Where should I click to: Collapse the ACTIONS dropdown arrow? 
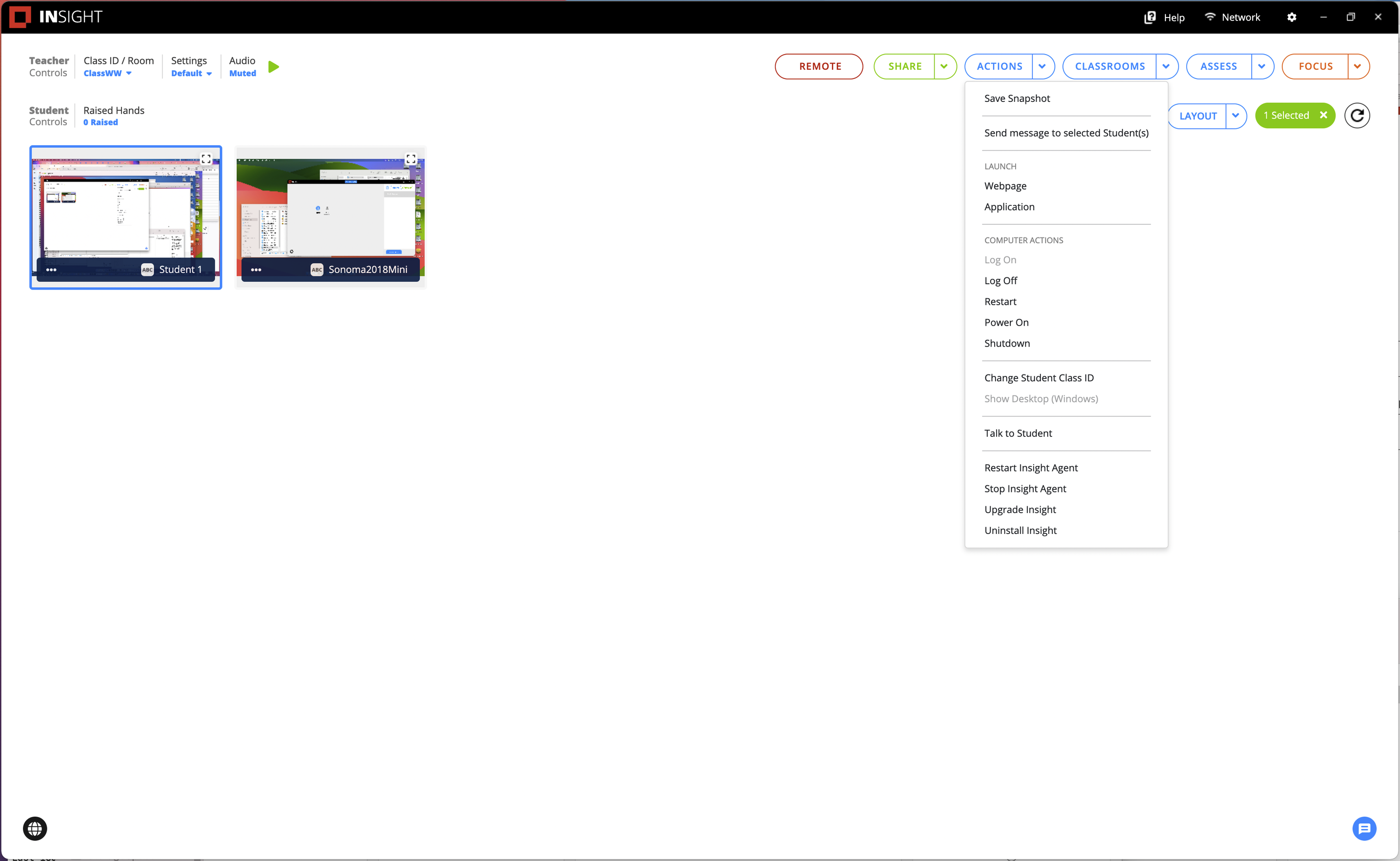click(1042, 66)
